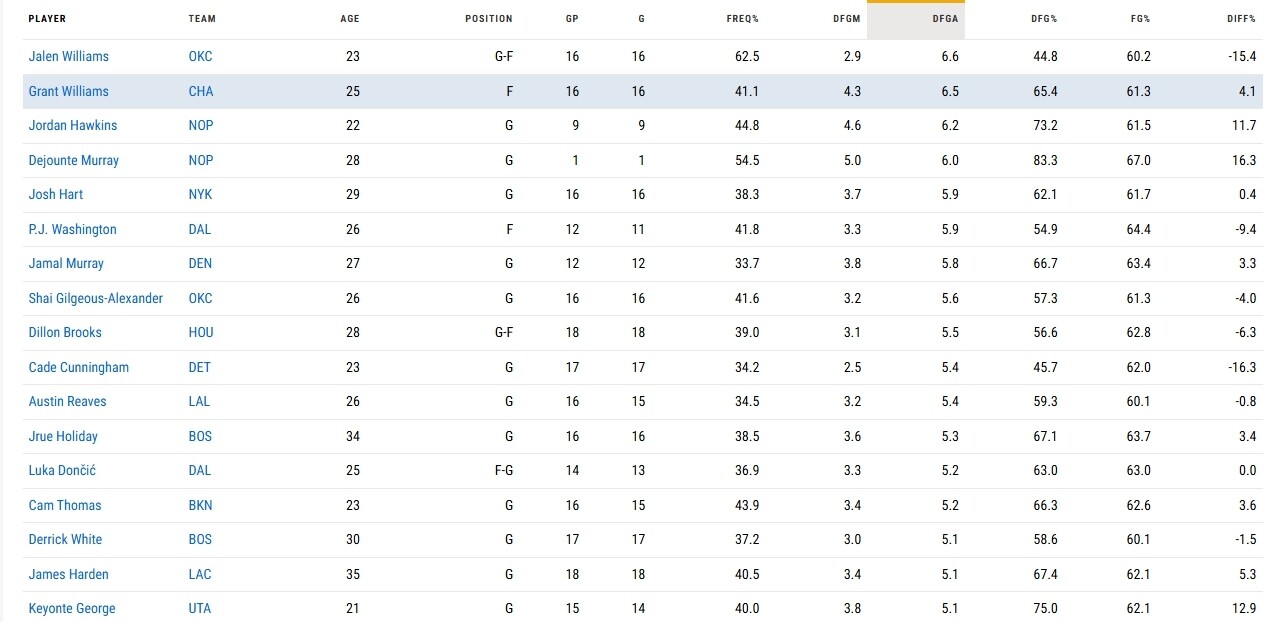This screenshot has height=622, width=1278.
Task: Open the CHA team link
Action: [200, 91]
